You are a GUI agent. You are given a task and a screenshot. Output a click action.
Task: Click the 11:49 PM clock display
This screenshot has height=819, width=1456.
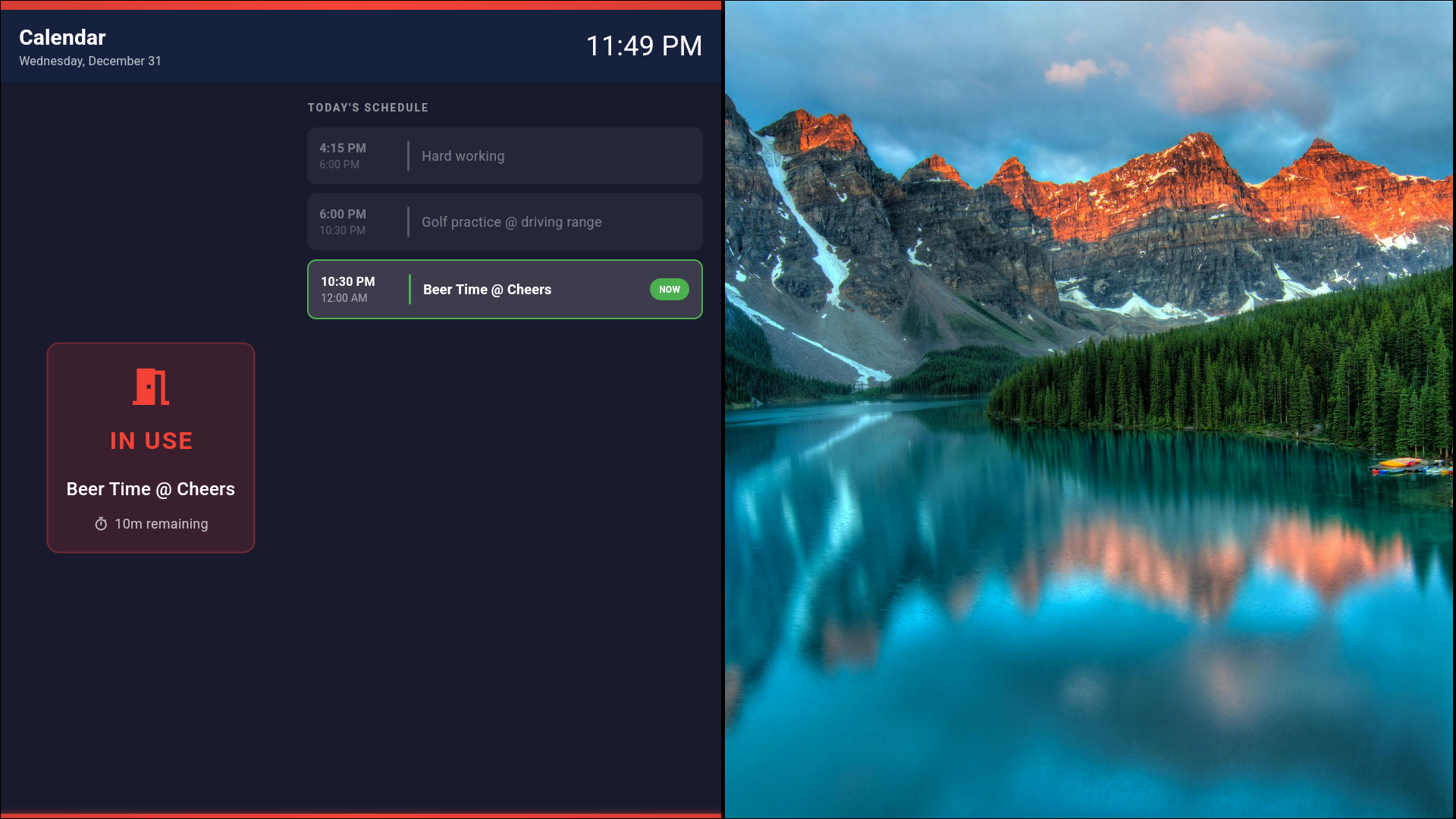644,45
